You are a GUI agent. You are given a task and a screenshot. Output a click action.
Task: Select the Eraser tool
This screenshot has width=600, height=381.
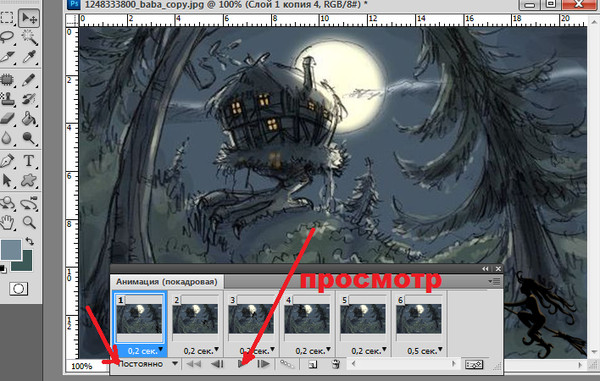tap(7, 119)
